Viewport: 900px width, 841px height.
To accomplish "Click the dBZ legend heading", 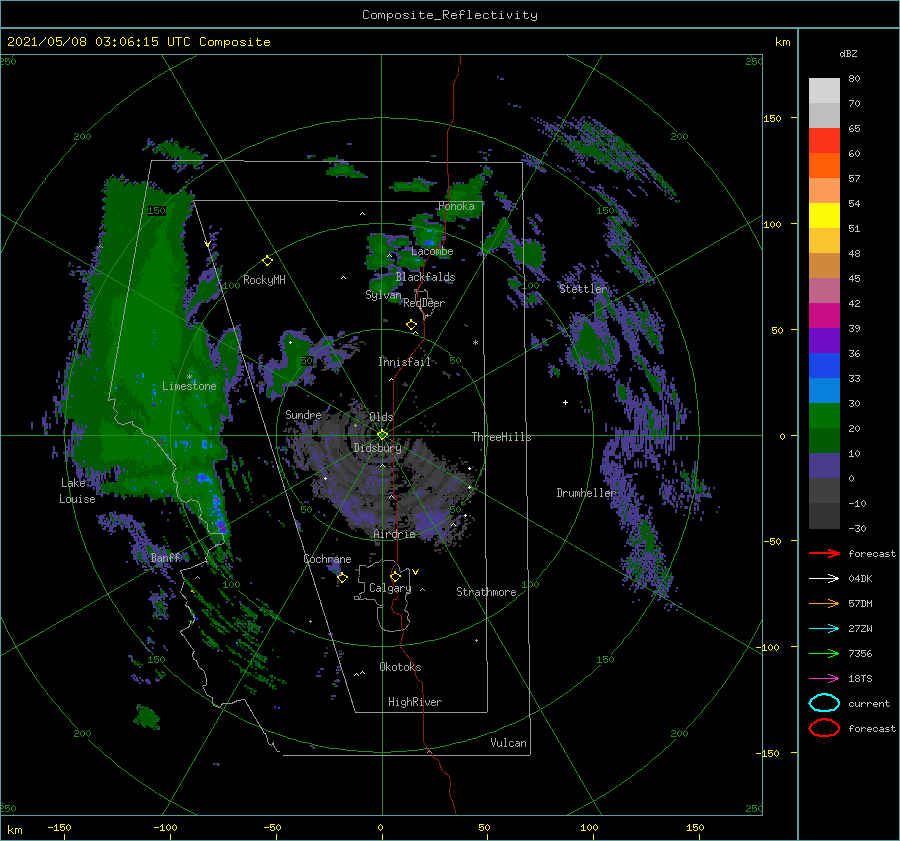I will [848, 53].
